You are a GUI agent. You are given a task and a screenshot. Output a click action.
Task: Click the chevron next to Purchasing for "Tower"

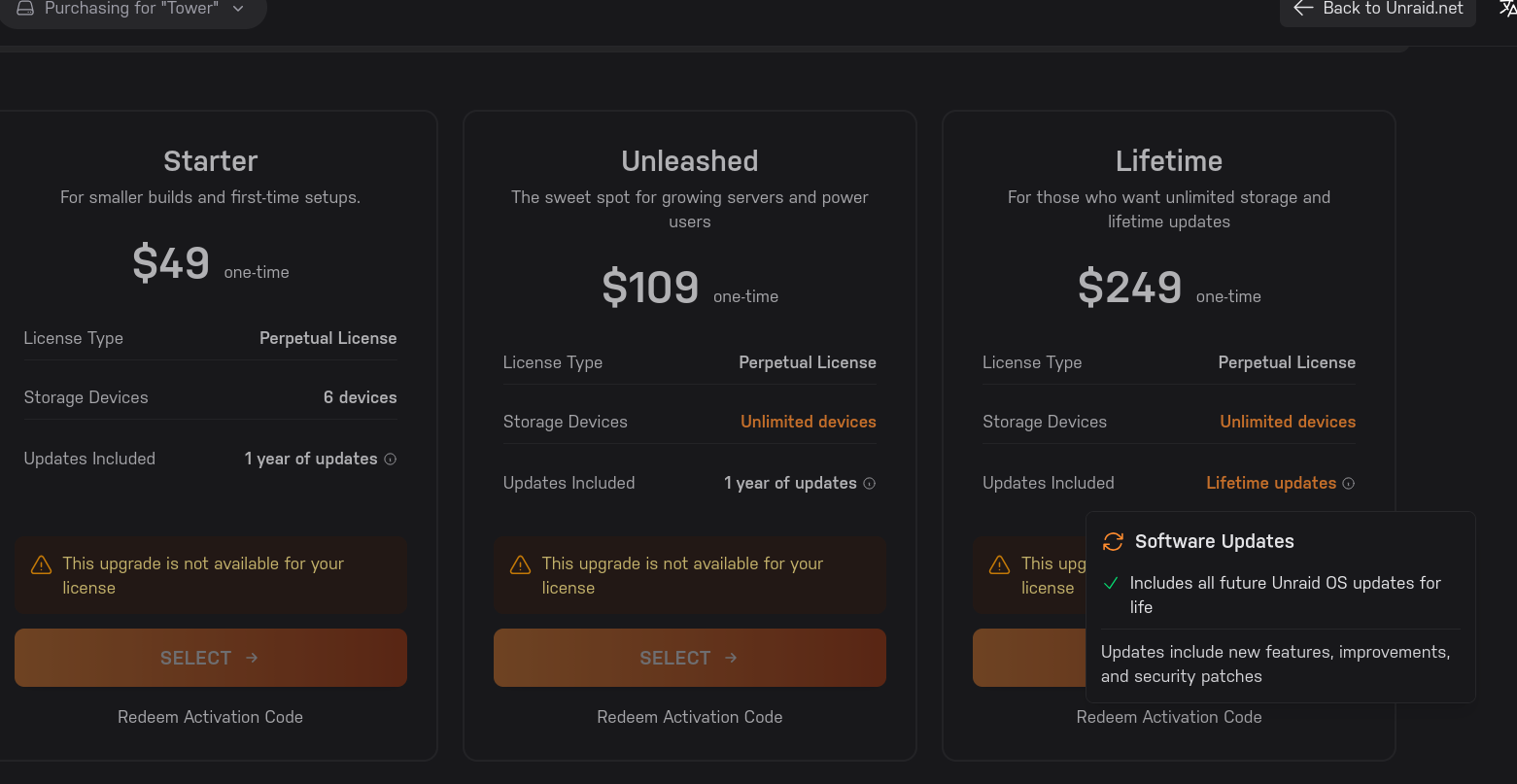point(238,9)
